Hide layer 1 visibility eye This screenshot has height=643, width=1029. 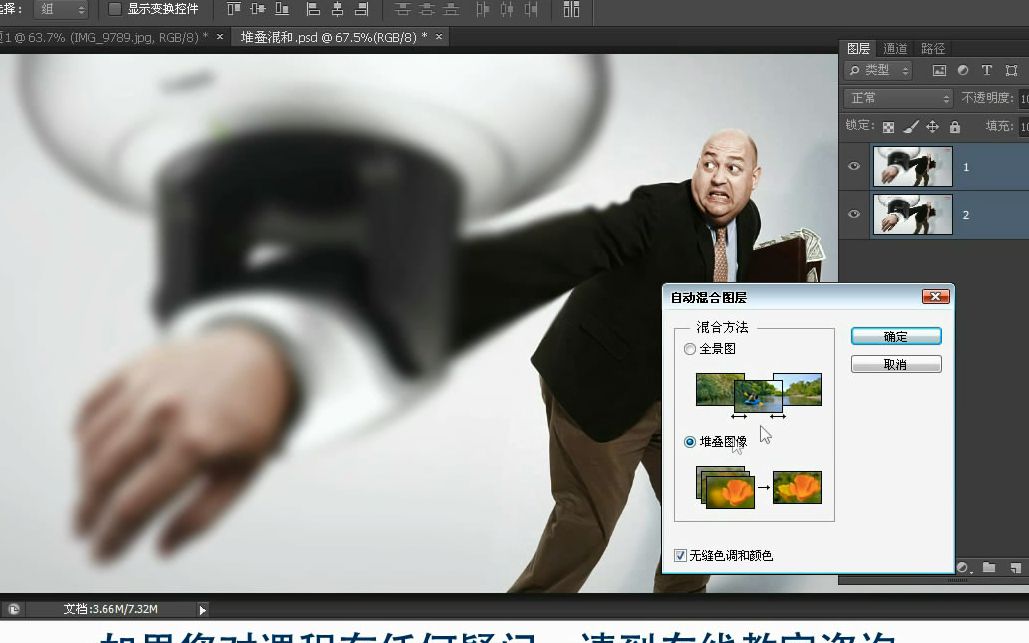pos(853,166)
